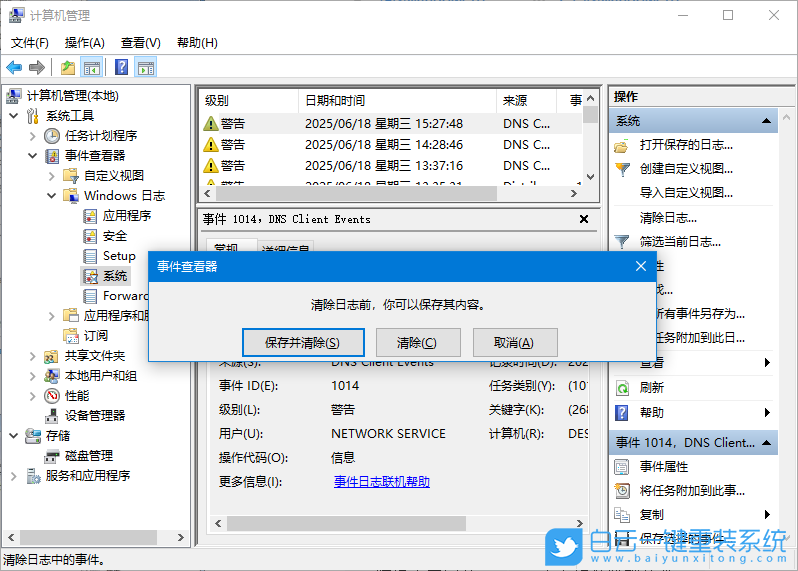Close the 事件查看器 dialog with X
This screenshot has width=798, height=571.
click(x=641, y=266)
